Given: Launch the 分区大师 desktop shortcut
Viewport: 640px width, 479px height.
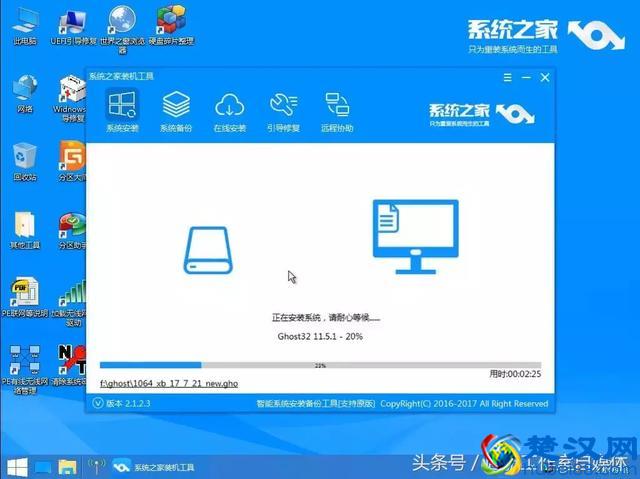Looking at the screenshot, I should 72,161.
